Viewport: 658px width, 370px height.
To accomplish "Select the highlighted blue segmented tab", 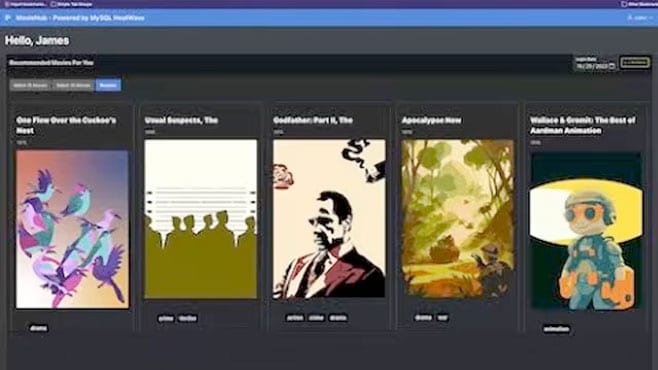I will pos(108,85).
